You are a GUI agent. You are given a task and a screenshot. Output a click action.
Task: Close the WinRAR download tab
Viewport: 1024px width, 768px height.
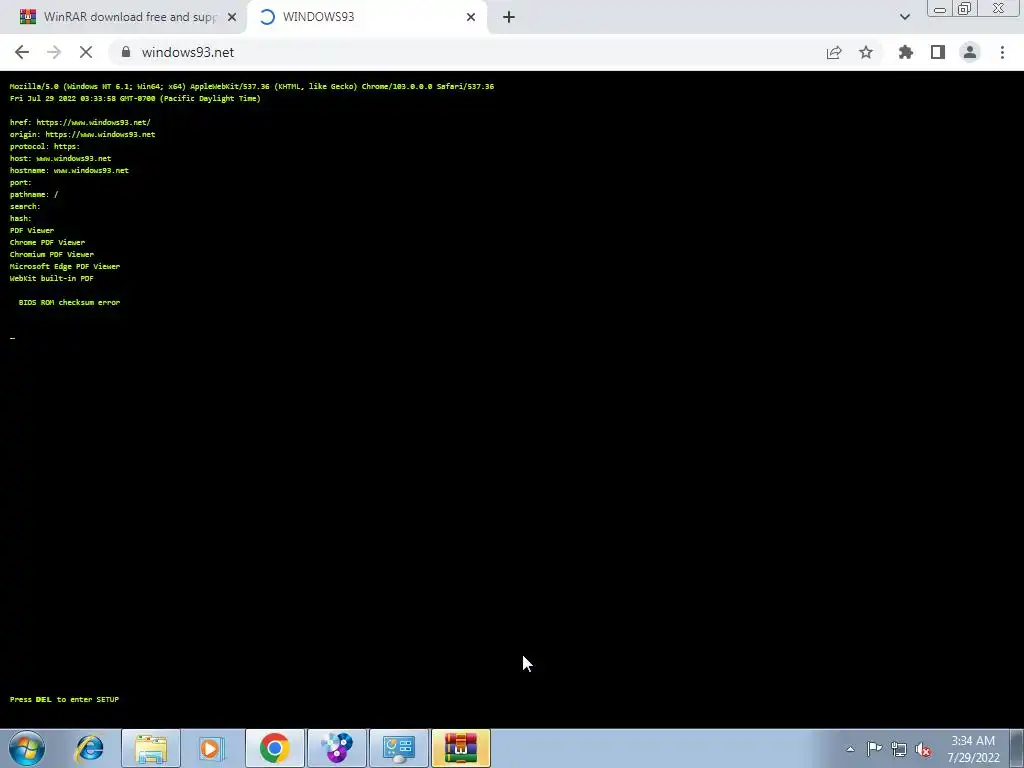[x=231, y=17]
